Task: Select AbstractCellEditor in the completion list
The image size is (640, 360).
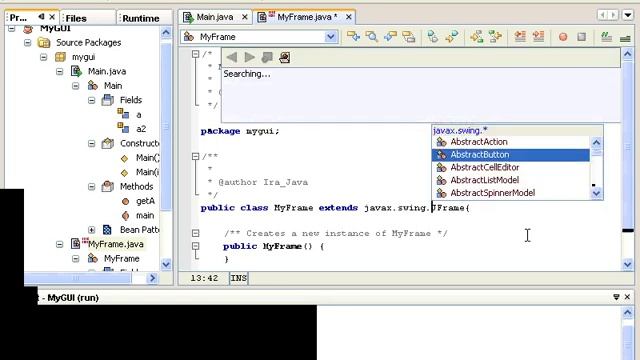Action: pos(511,167)
